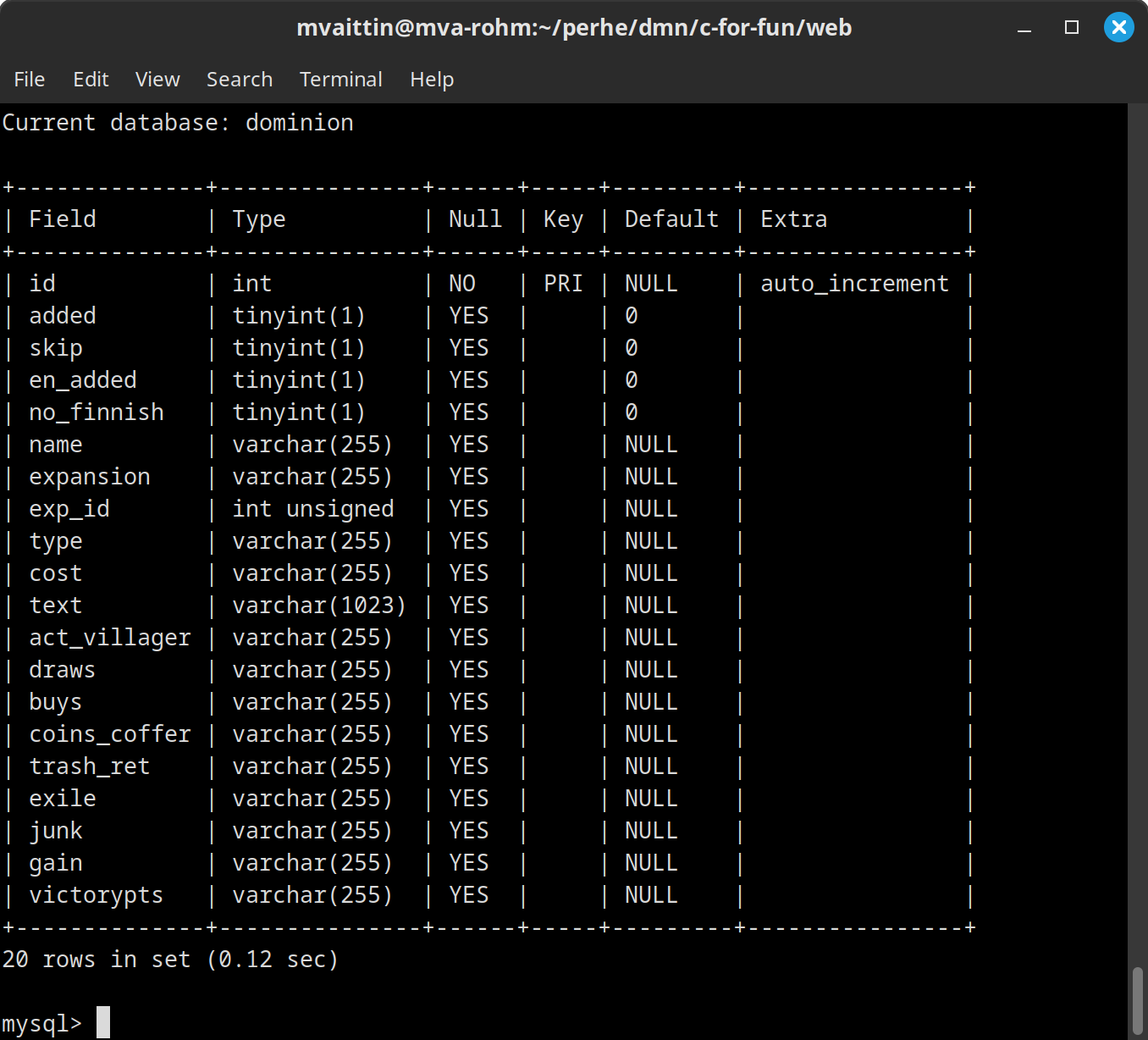Open the Search menu
Image resolution: width=1148 pixels, height=1040 pixels.
click(240, 80)
